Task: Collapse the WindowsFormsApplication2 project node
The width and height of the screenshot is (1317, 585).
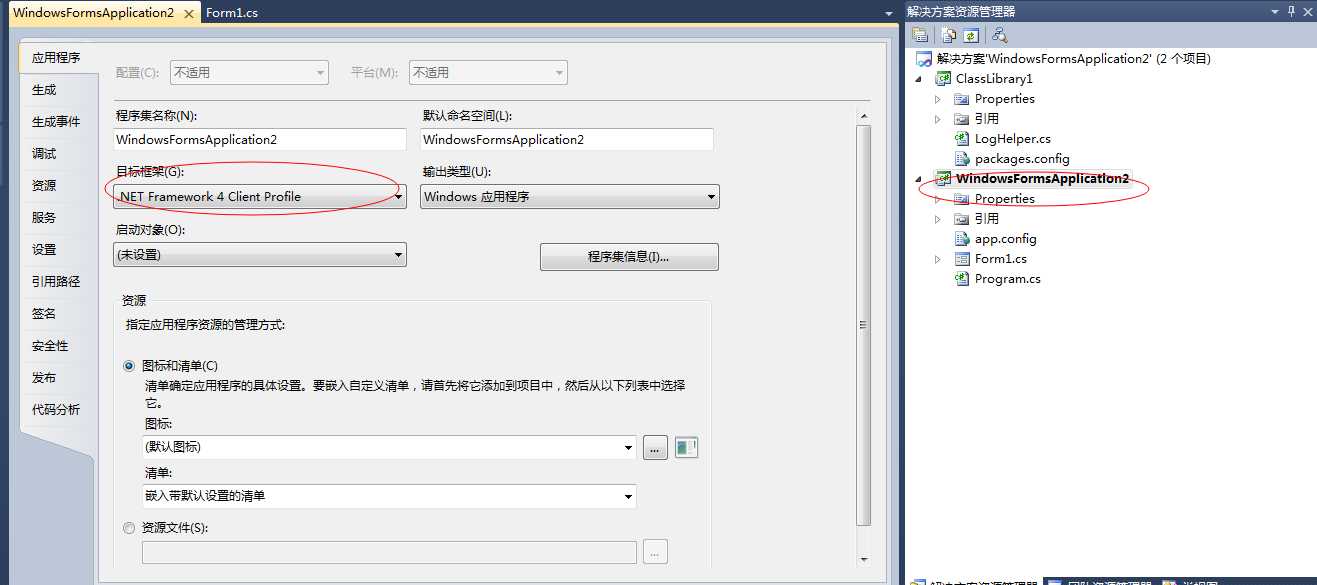Action: tap(919, 179)
